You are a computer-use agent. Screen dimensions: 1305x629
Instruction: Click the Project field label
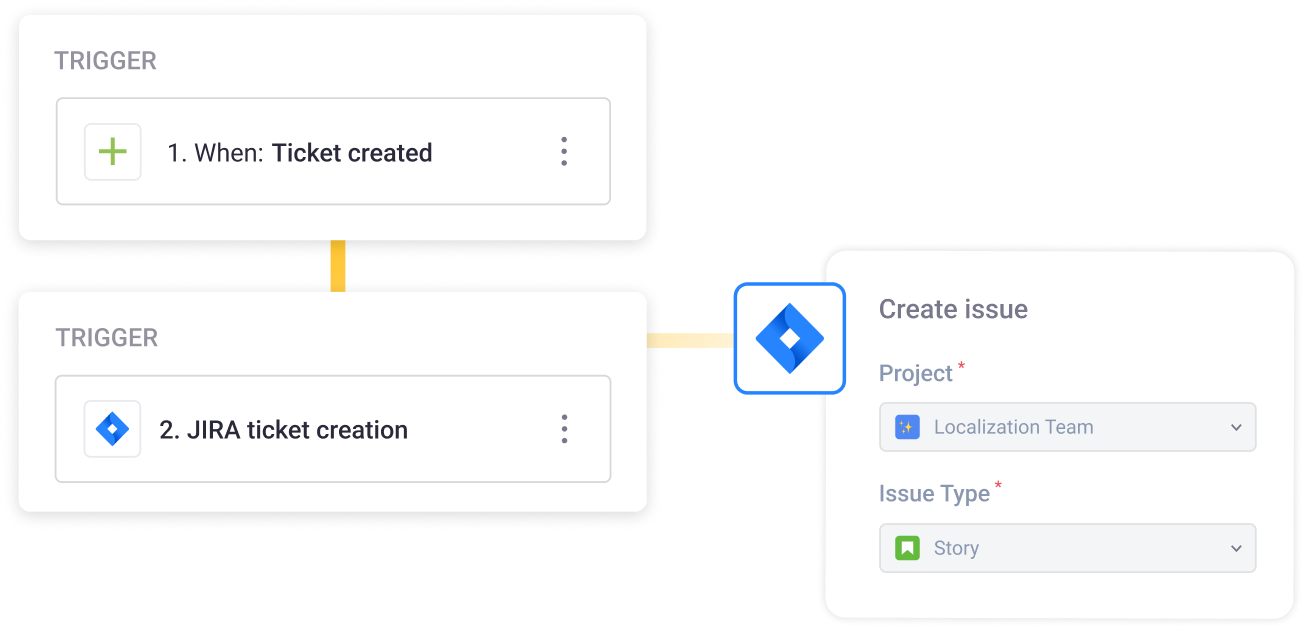point(915,373)
